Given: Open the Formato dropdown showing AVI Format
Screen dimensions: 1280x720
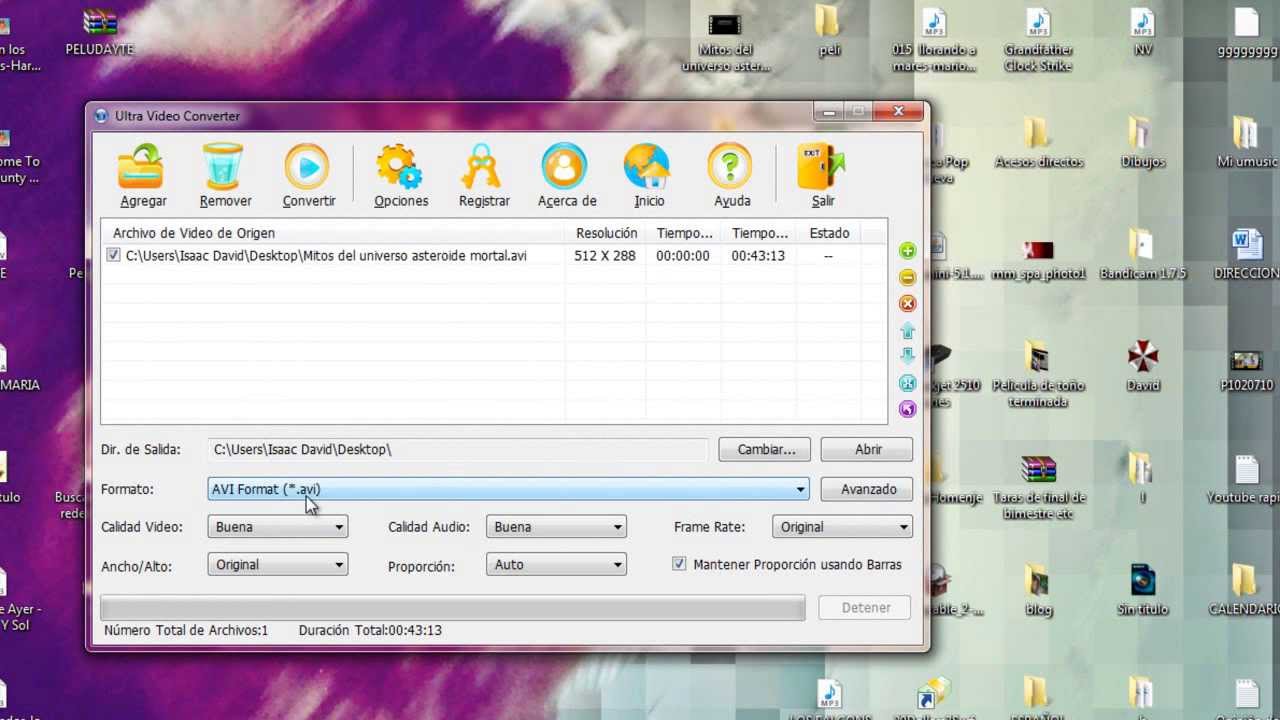Looking at the screenshot, I should (508, 489).
